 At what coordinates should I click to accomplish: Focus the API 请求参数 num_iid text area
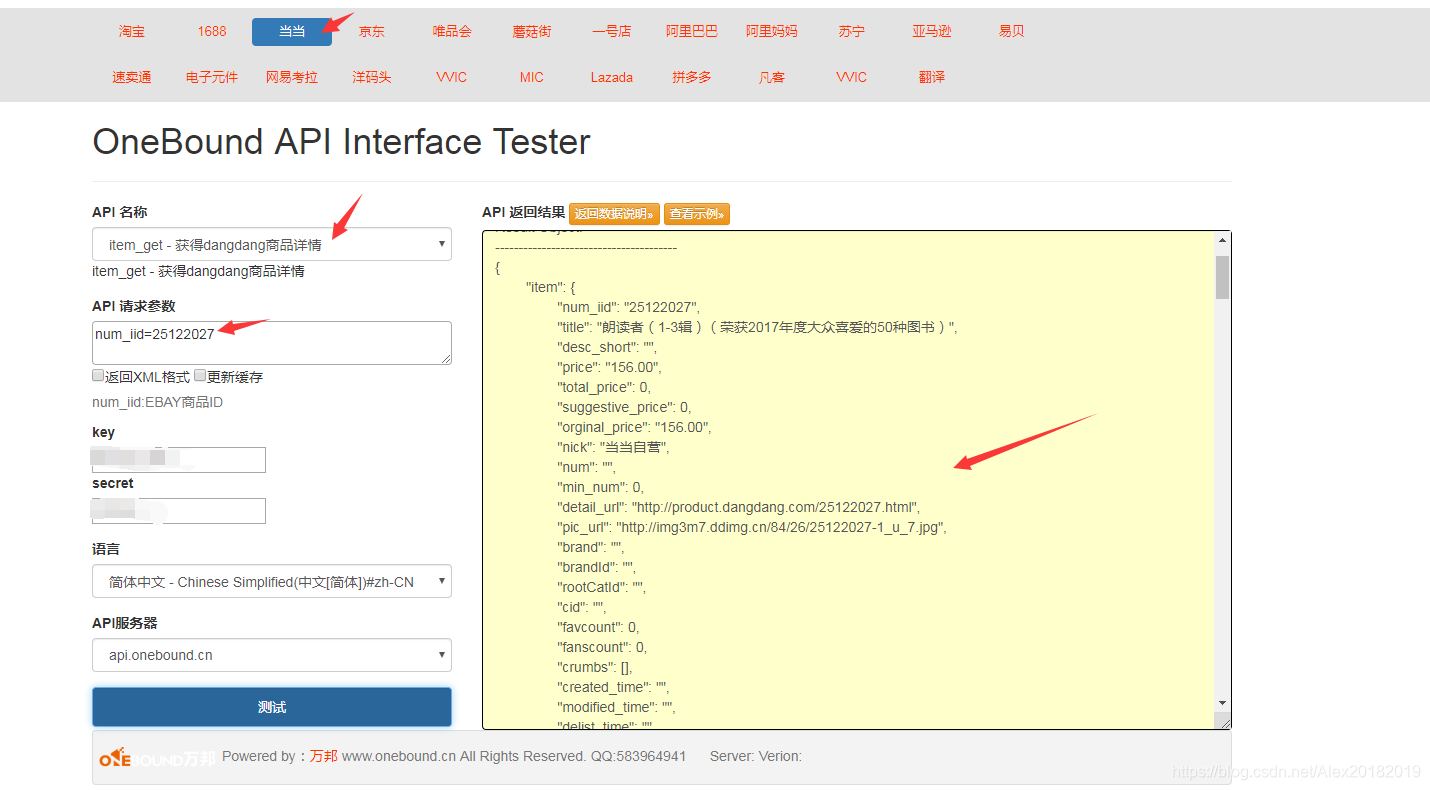(x=272, y=343)
